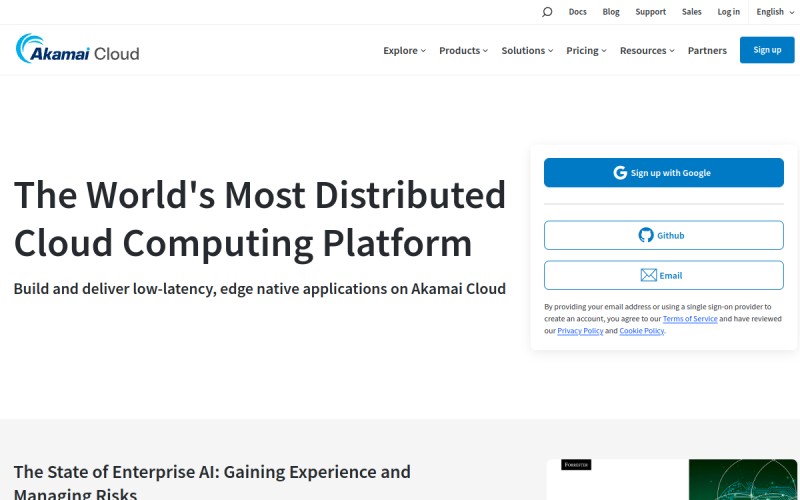Expand the Explore menu
Screen dimensions: 800x500
tap(404, 51)
